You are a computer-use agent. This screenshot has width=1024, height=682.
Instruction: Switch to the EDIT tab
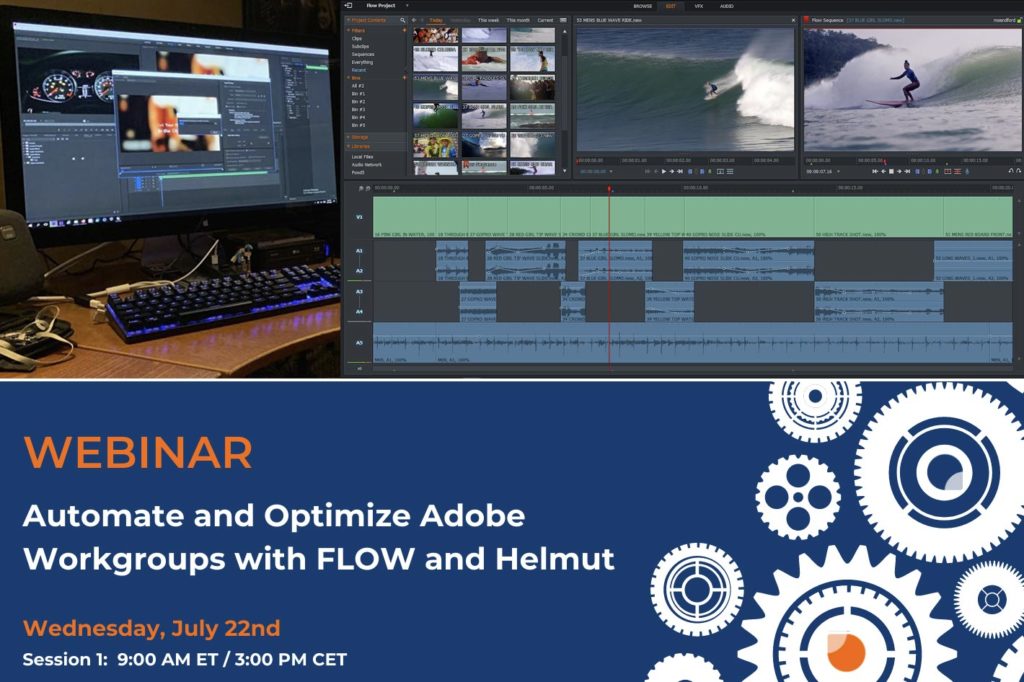pyautogui.click(x=671, y=6)
